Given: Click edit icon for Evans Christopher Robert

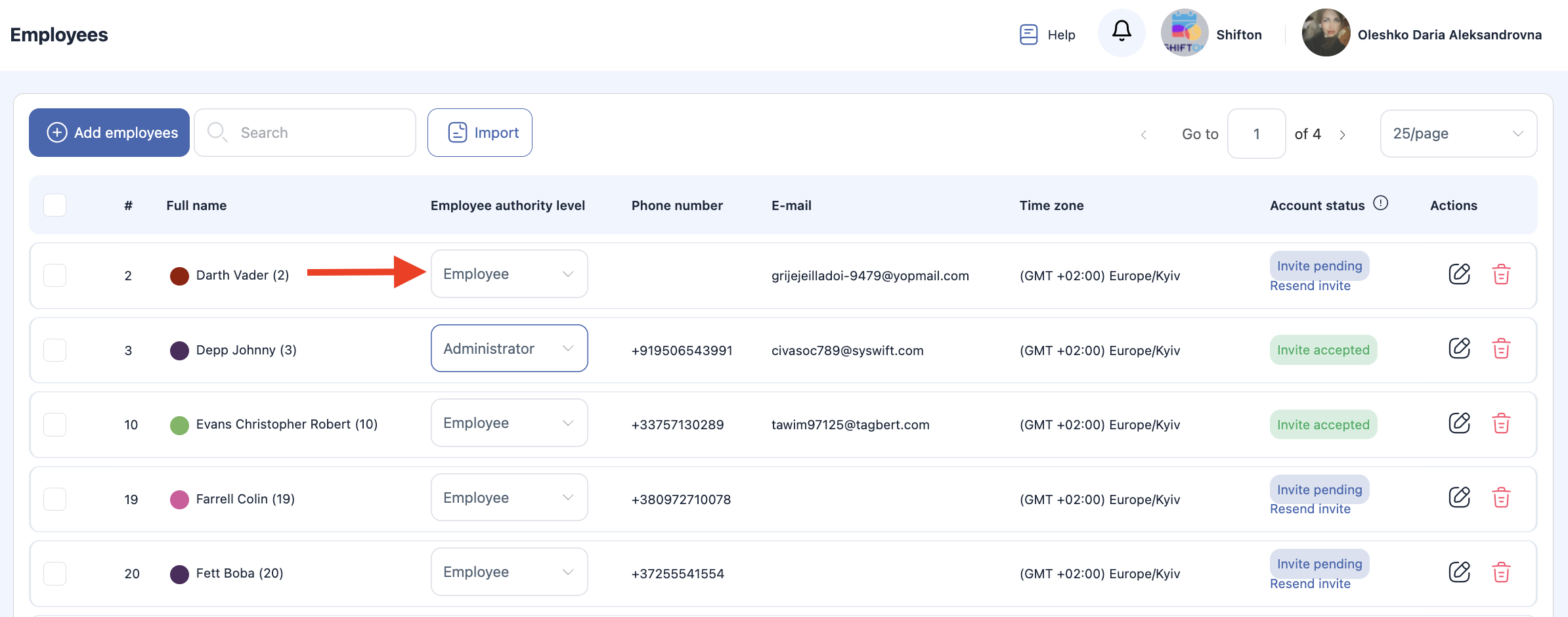Looking at the screenshot, I should click(1459, 423).
